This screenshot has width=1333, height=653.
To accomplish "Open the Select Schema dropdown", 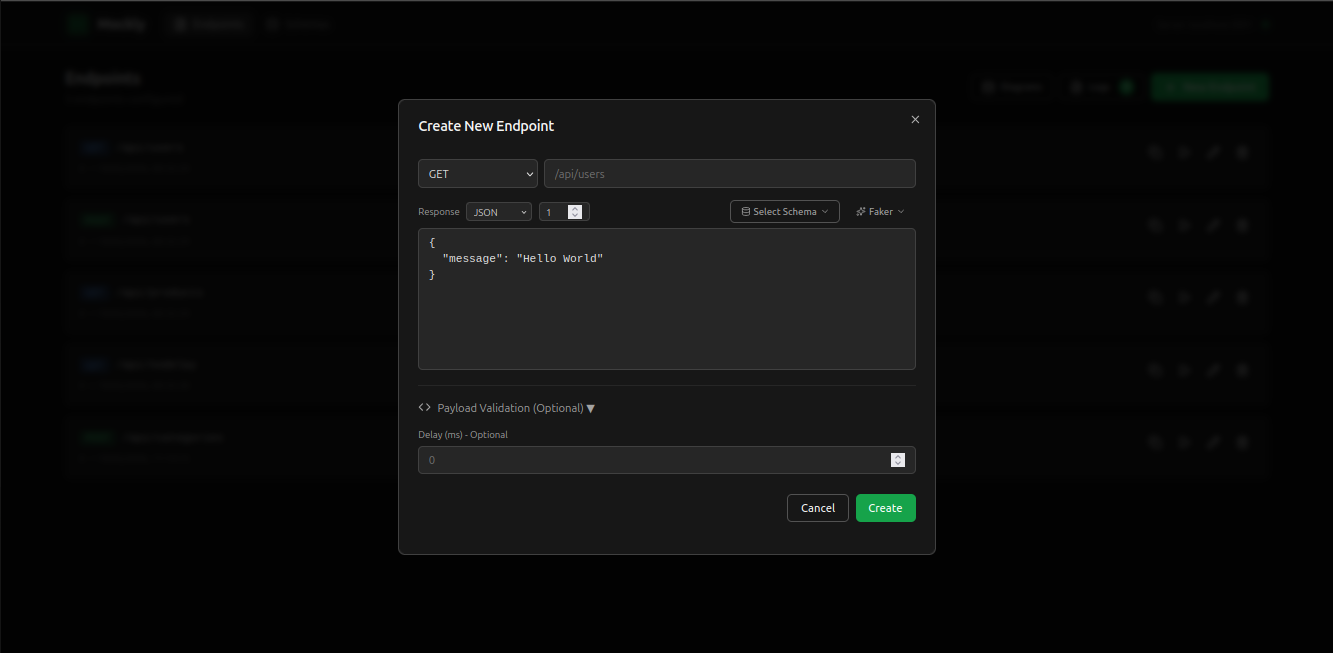I will (784, 212).
